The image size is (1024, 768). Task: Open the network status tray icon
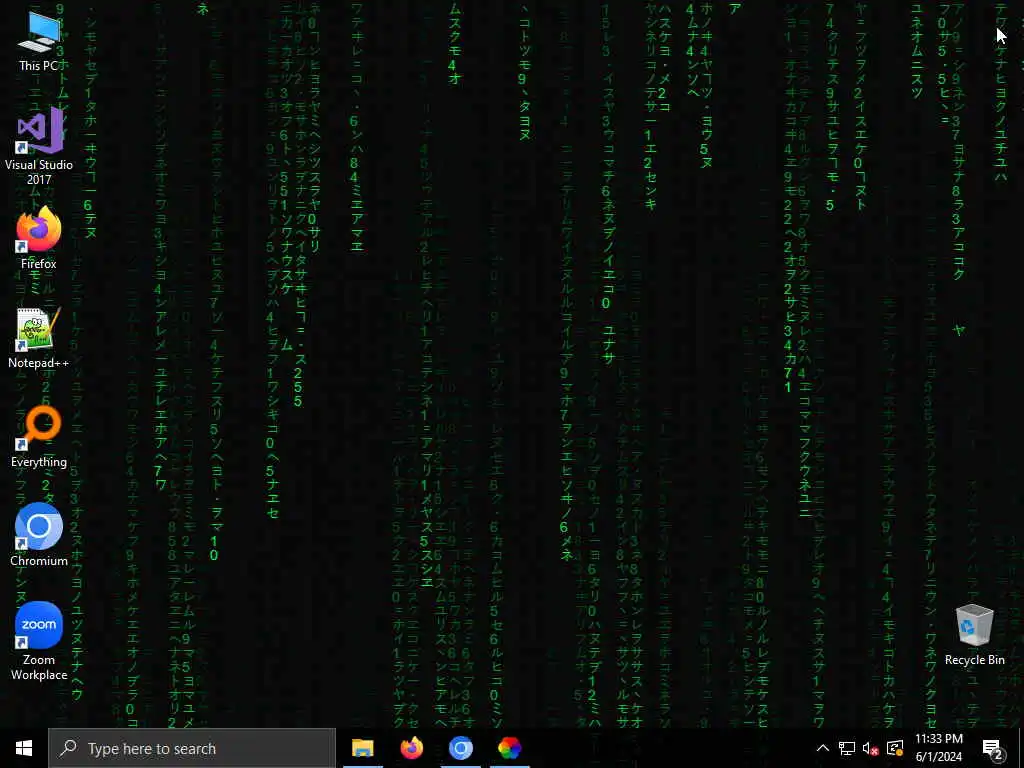pyautogui.click(x=847, y=748)
